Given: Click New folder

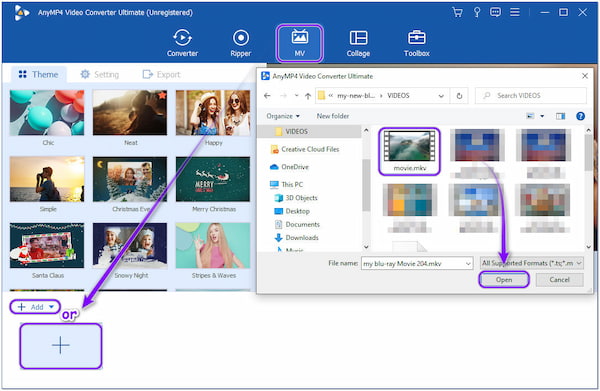Looking at the screenshot, I should [333, 116].
